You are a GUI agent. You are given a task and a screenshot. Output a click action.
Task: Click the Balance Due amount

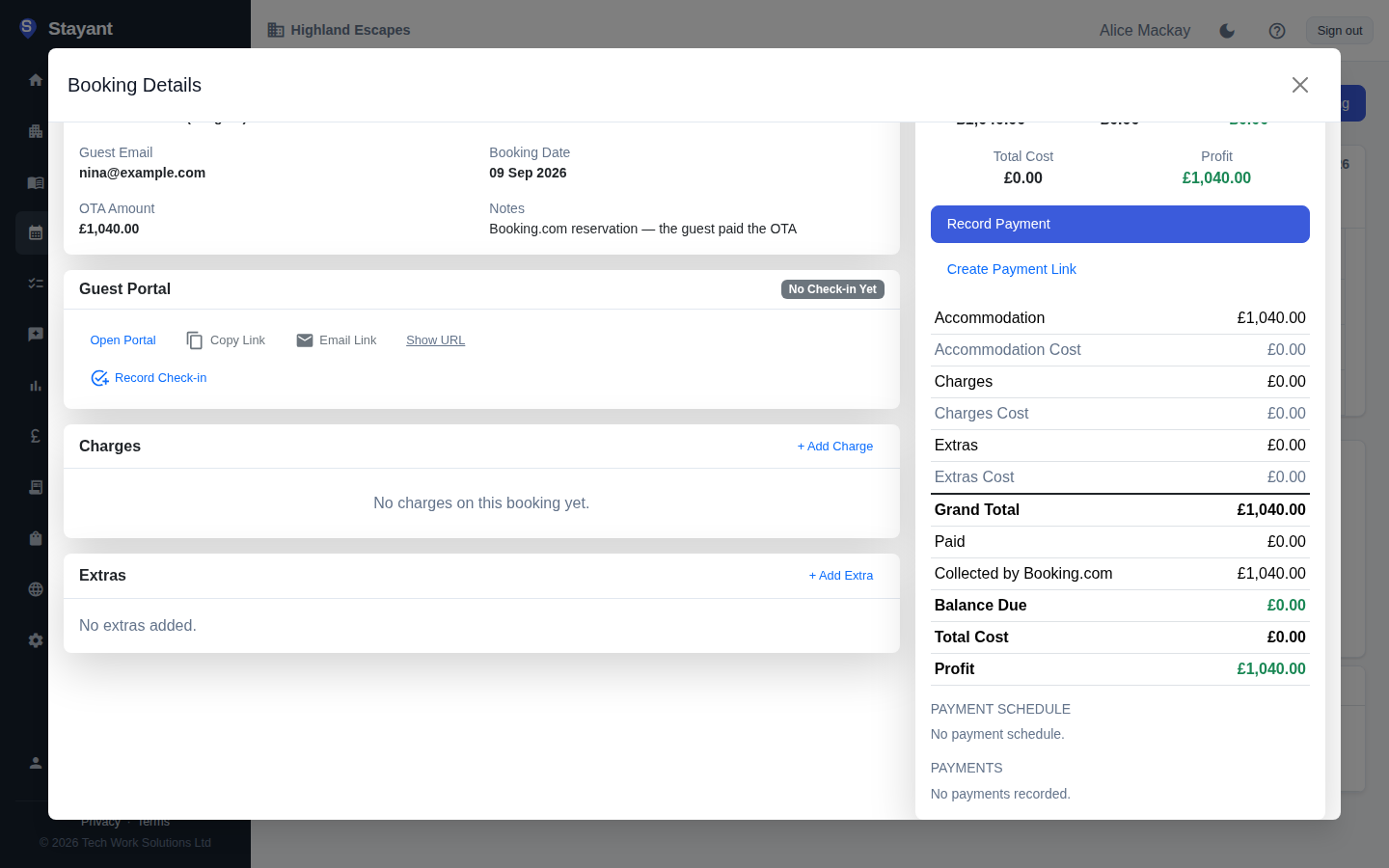click(x=1286, y=606)
